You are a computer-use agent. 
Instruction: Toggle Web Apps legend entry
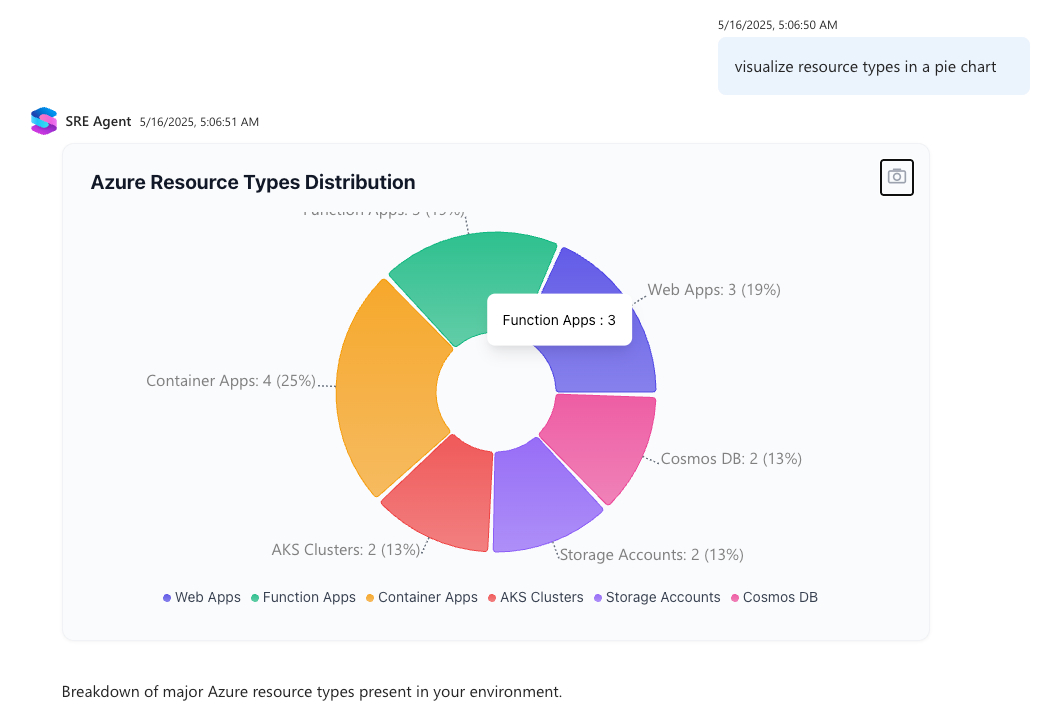[201, 597]
